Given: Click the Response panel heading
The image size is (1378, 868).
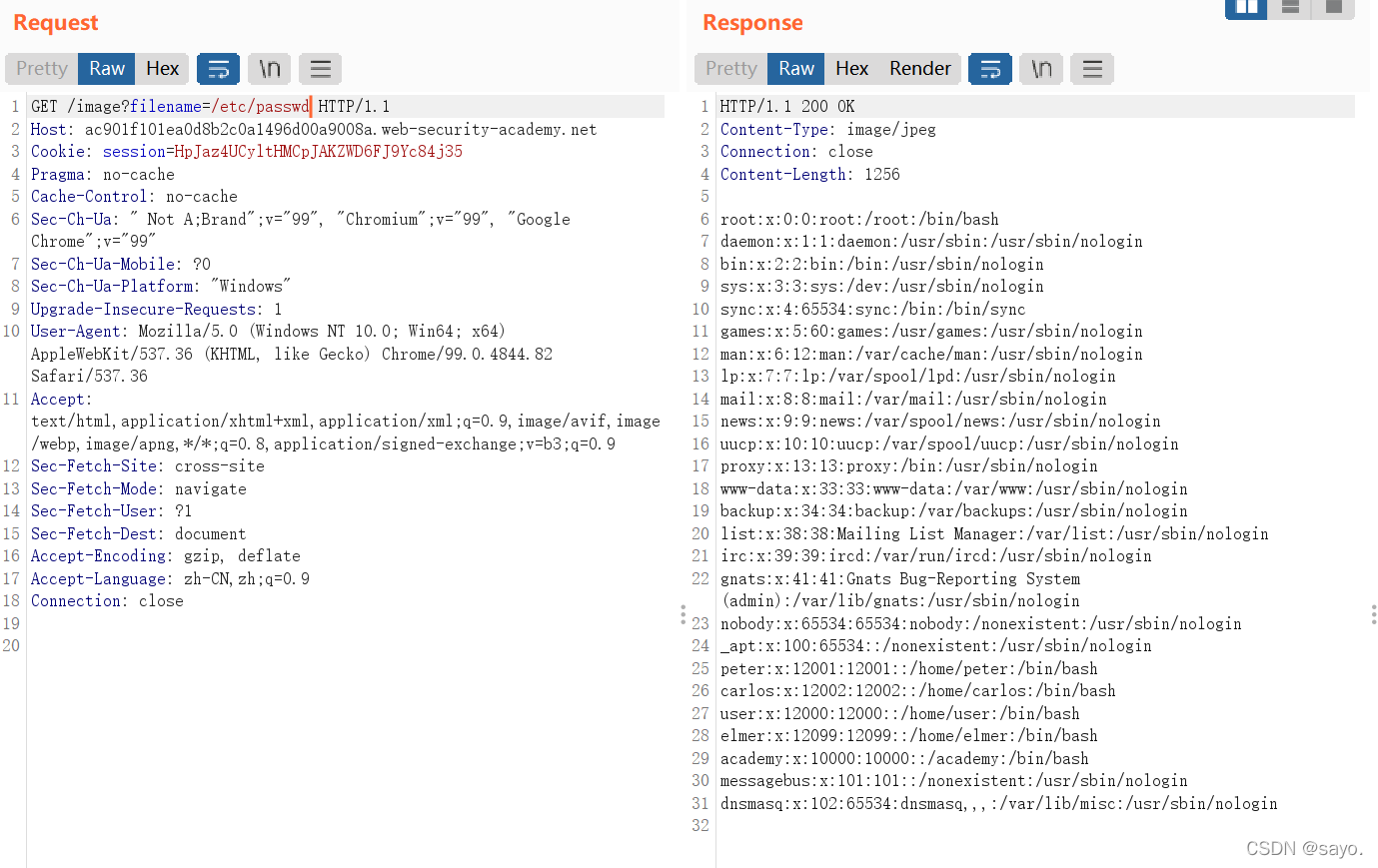Looking at the screenshot, I should click(x=752, y=22).
